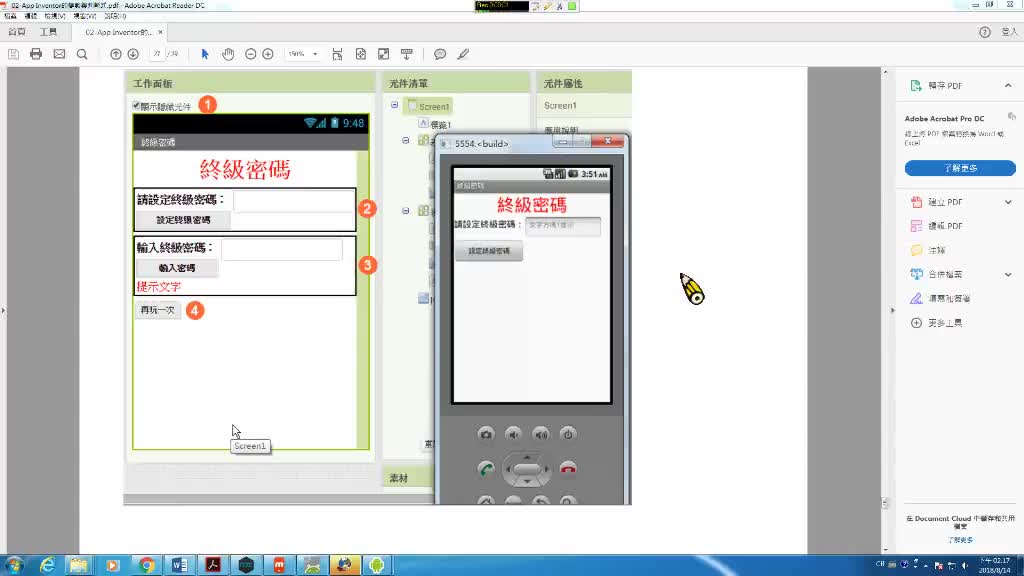The width and height of the screenshot is (1024, 576).
Task: Expand the 建立 PDF chevron
Action: 1008,202
